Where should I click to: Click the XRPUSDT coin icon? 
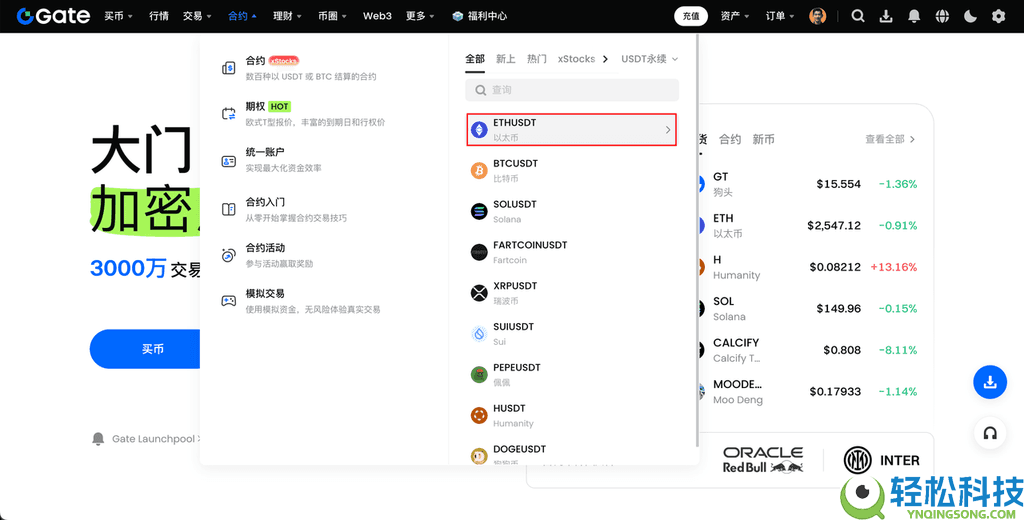pos(479,293)
